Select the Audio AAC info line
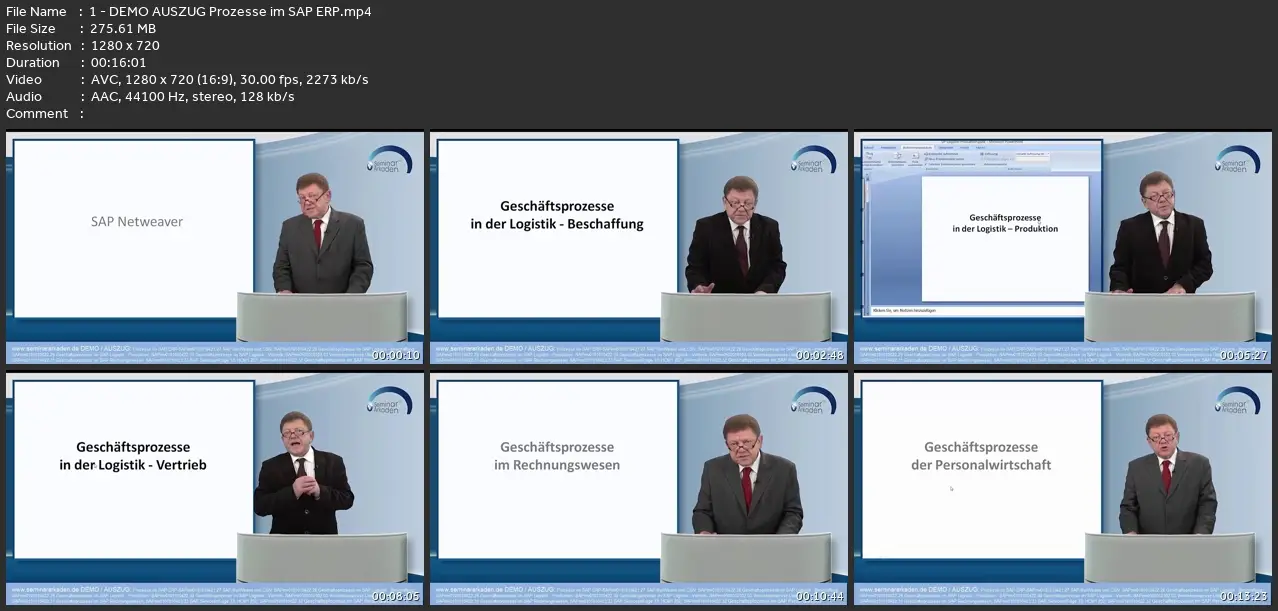 click(x=150, y=97)
